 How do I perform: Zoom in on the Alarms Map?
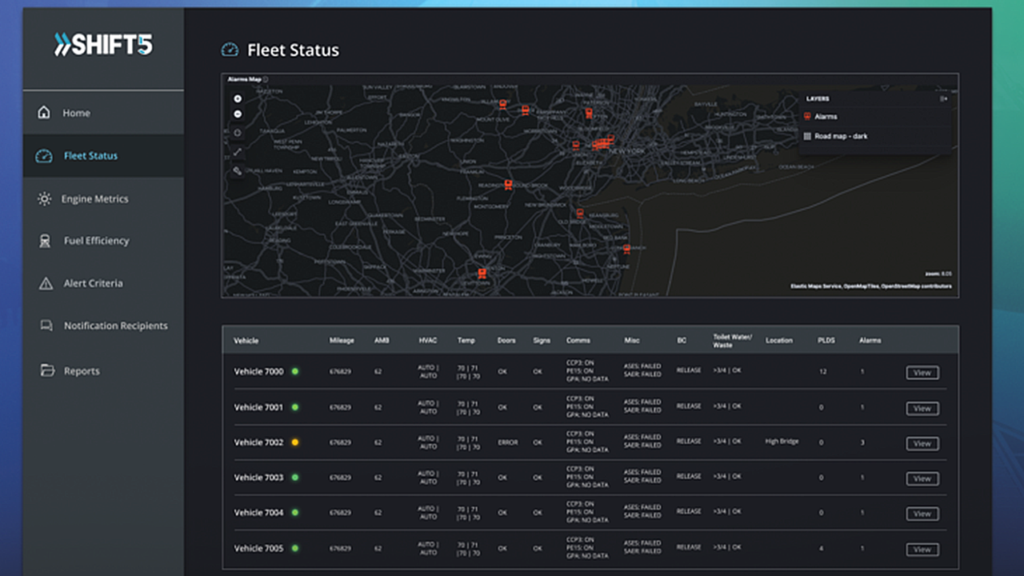pos(238,99)
